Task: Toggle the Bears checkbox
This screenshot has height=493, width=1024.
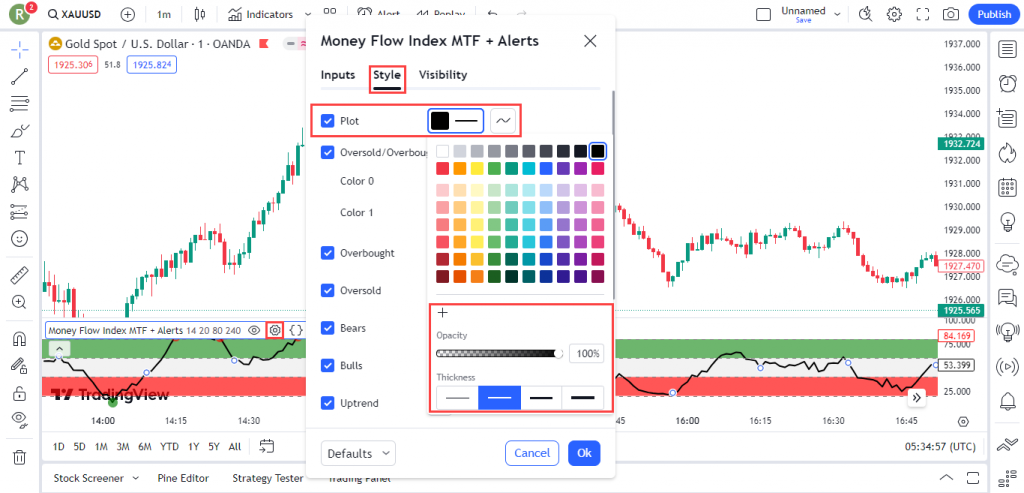Action: (328, 328)
